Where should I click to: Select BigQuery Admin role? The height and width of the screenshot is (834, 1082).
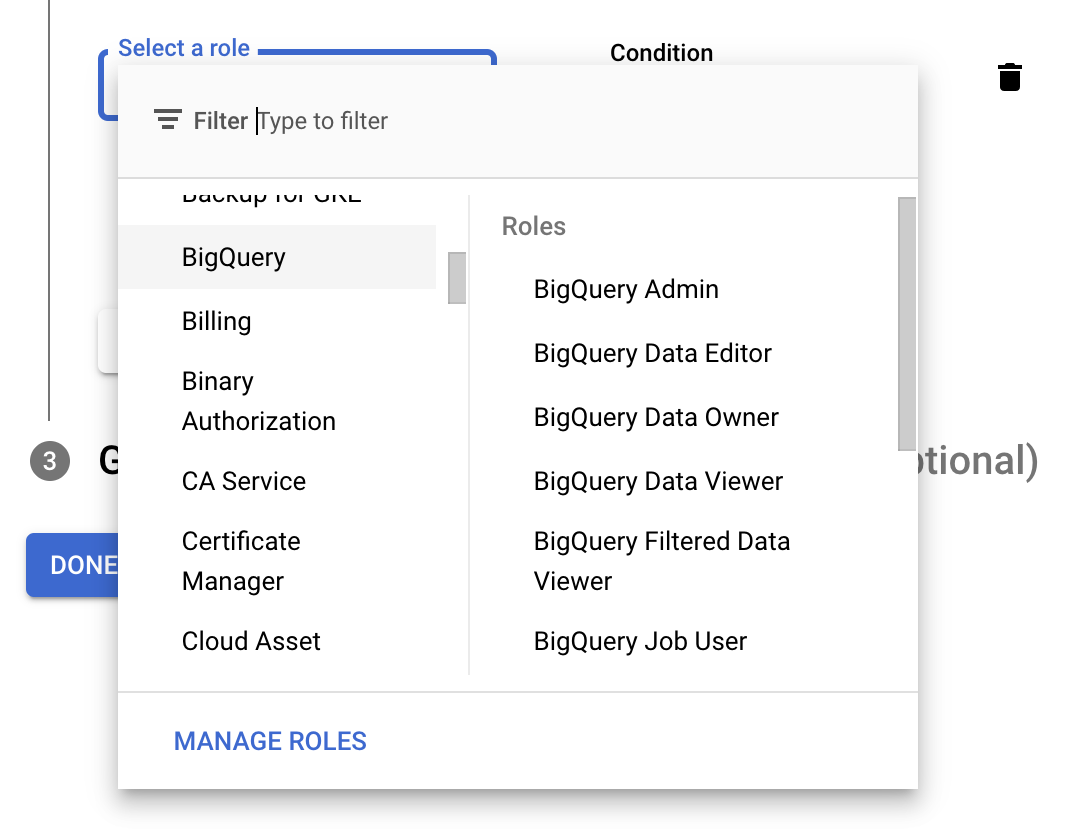click(625, 289)
